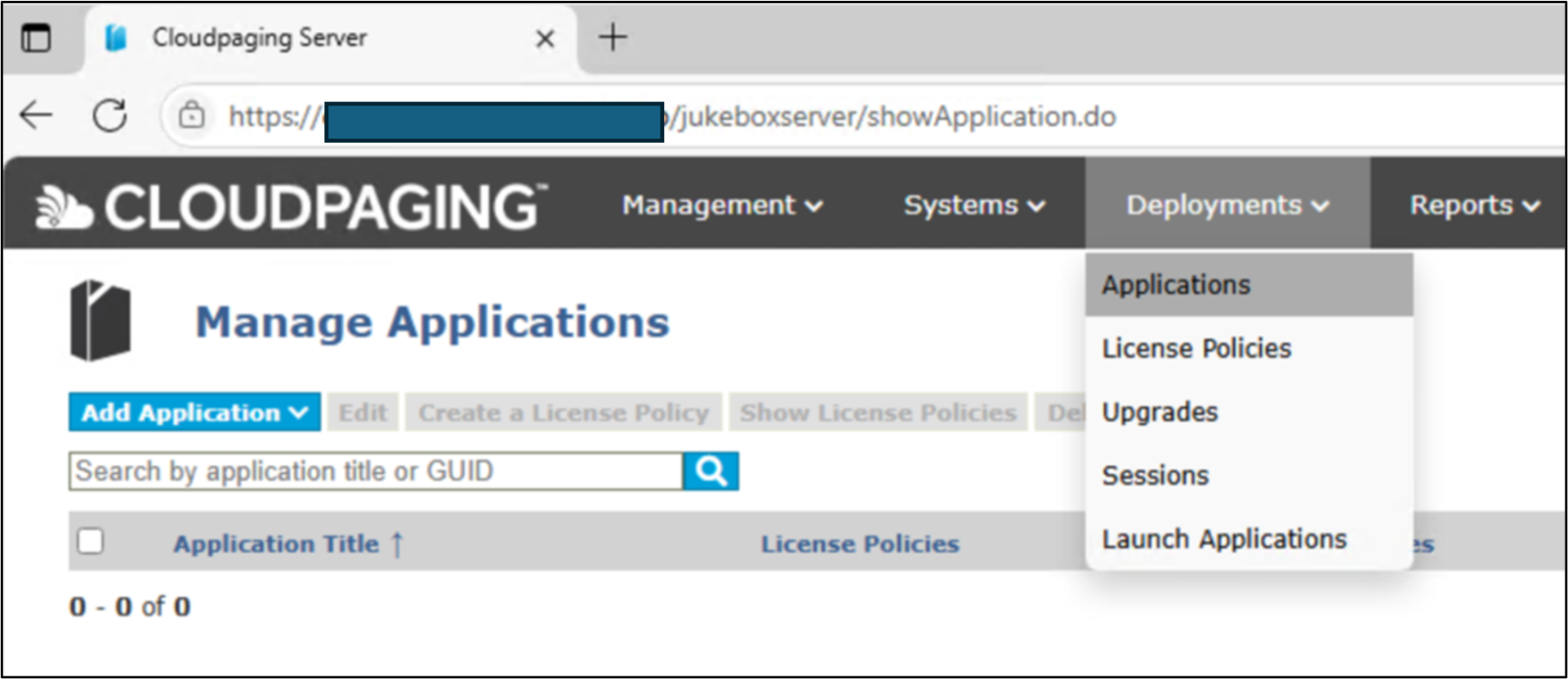Choose Applications from Deployments menu
The height and width of the screenshot is (679, 1568).
pos(1249,285)
